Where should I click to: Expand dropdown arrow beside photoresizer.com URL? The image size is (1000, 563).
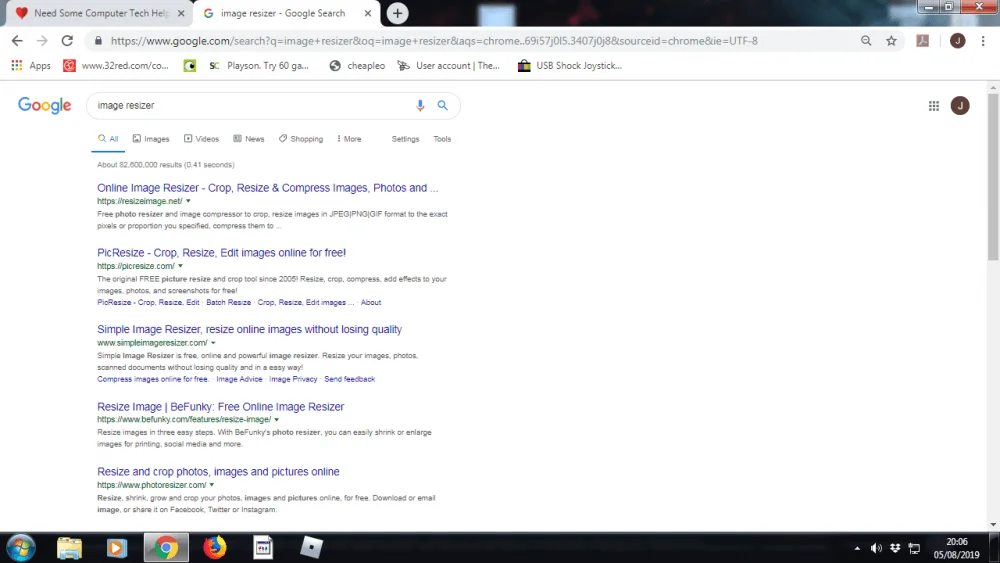pos(212,485)
